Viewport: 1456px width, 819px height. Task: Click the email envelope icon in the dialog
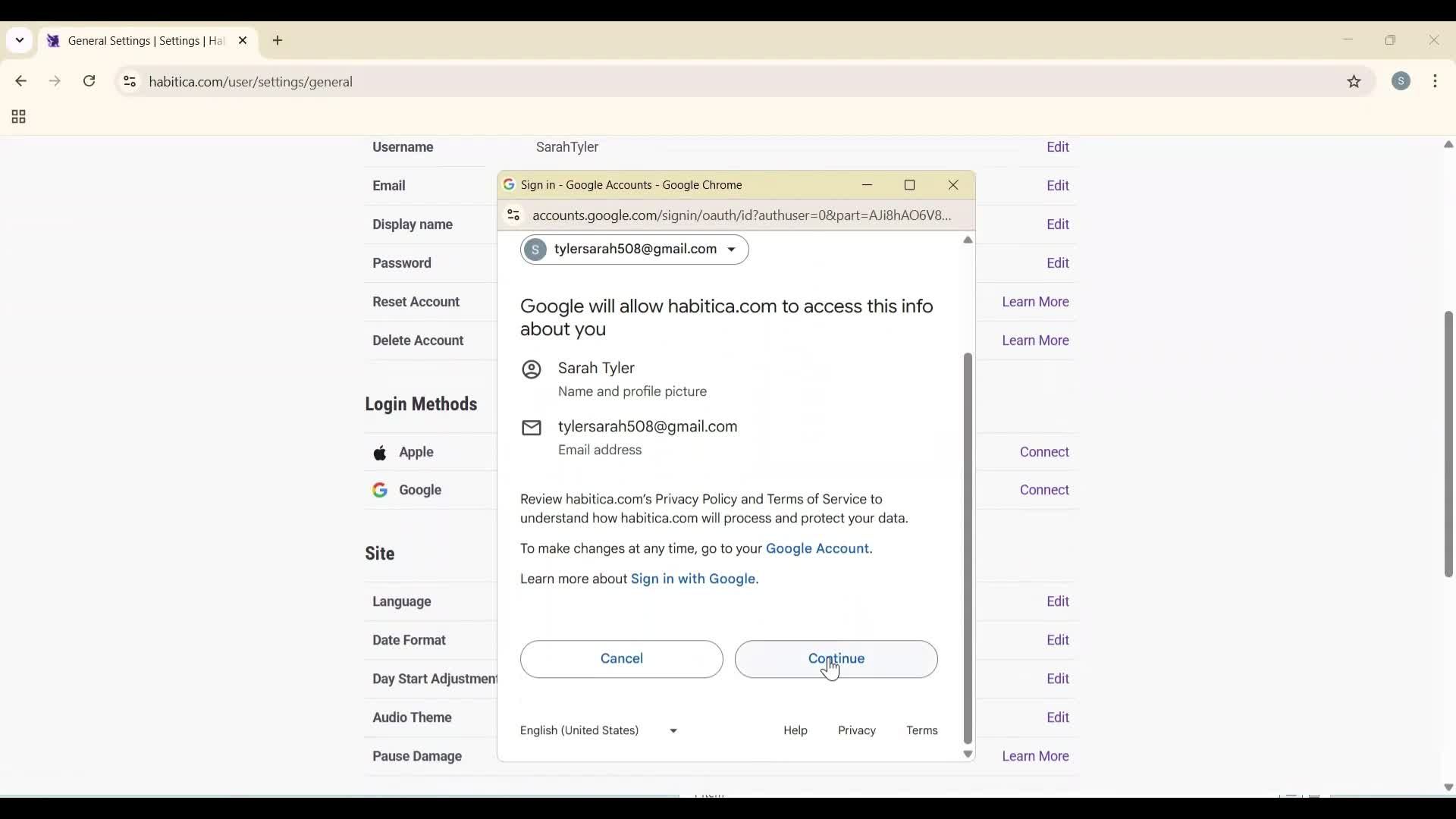(x=532, y=428)
